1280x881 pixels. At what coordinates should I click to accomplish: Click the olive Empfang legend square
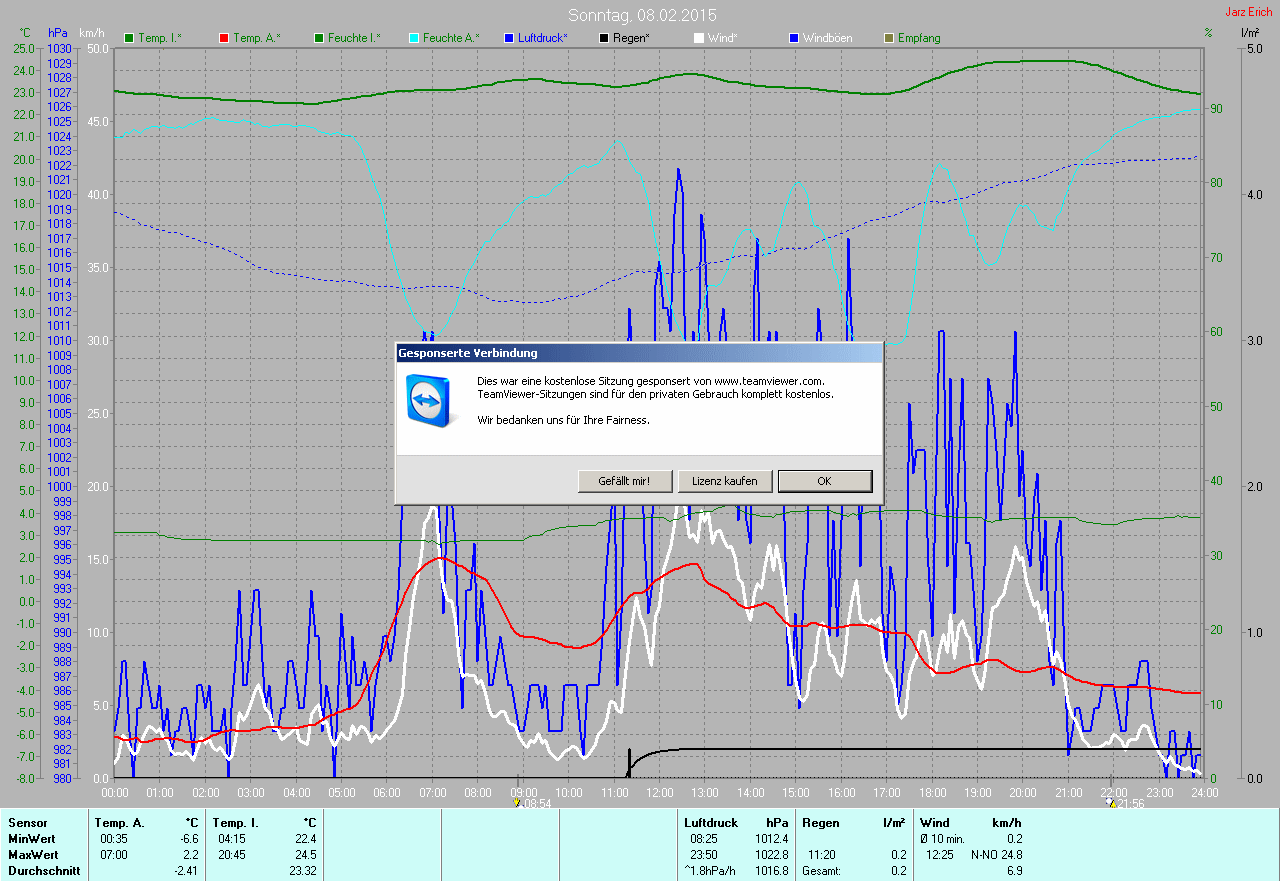[889, 38]
